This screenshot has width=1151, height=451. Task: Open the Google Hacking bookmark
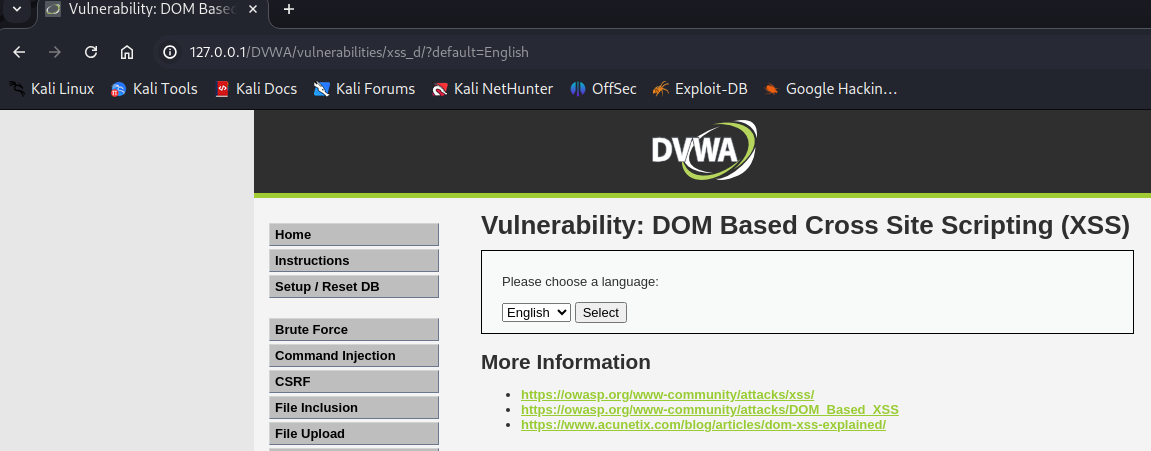(831, 89)
